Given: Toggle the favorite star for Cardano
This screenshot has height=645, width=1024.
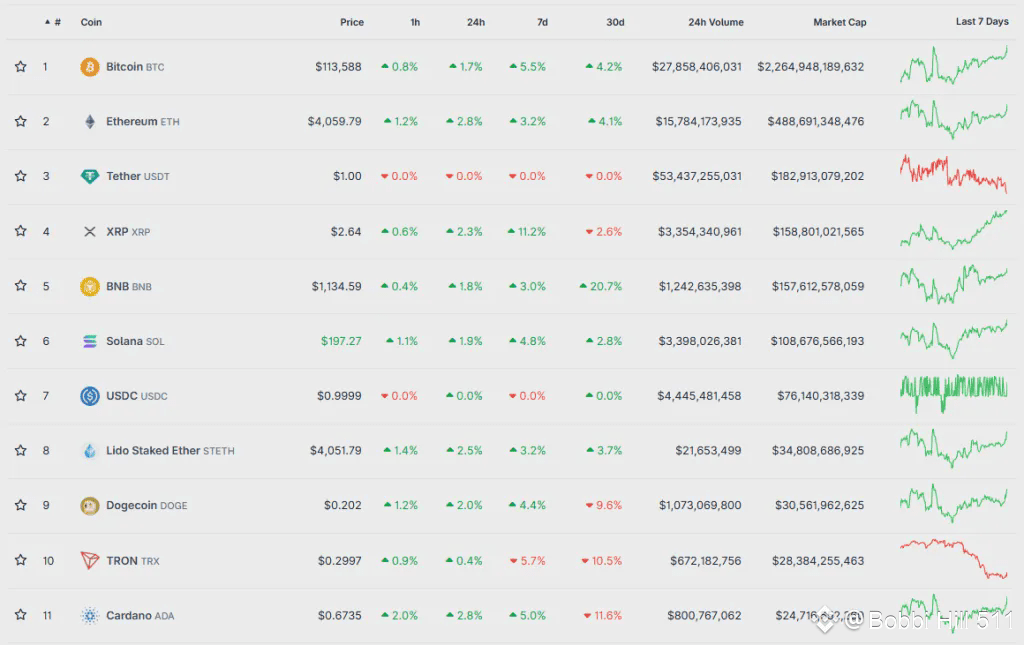Looking at the screenshot, I should pyautogui.click(x=20, y=615).
